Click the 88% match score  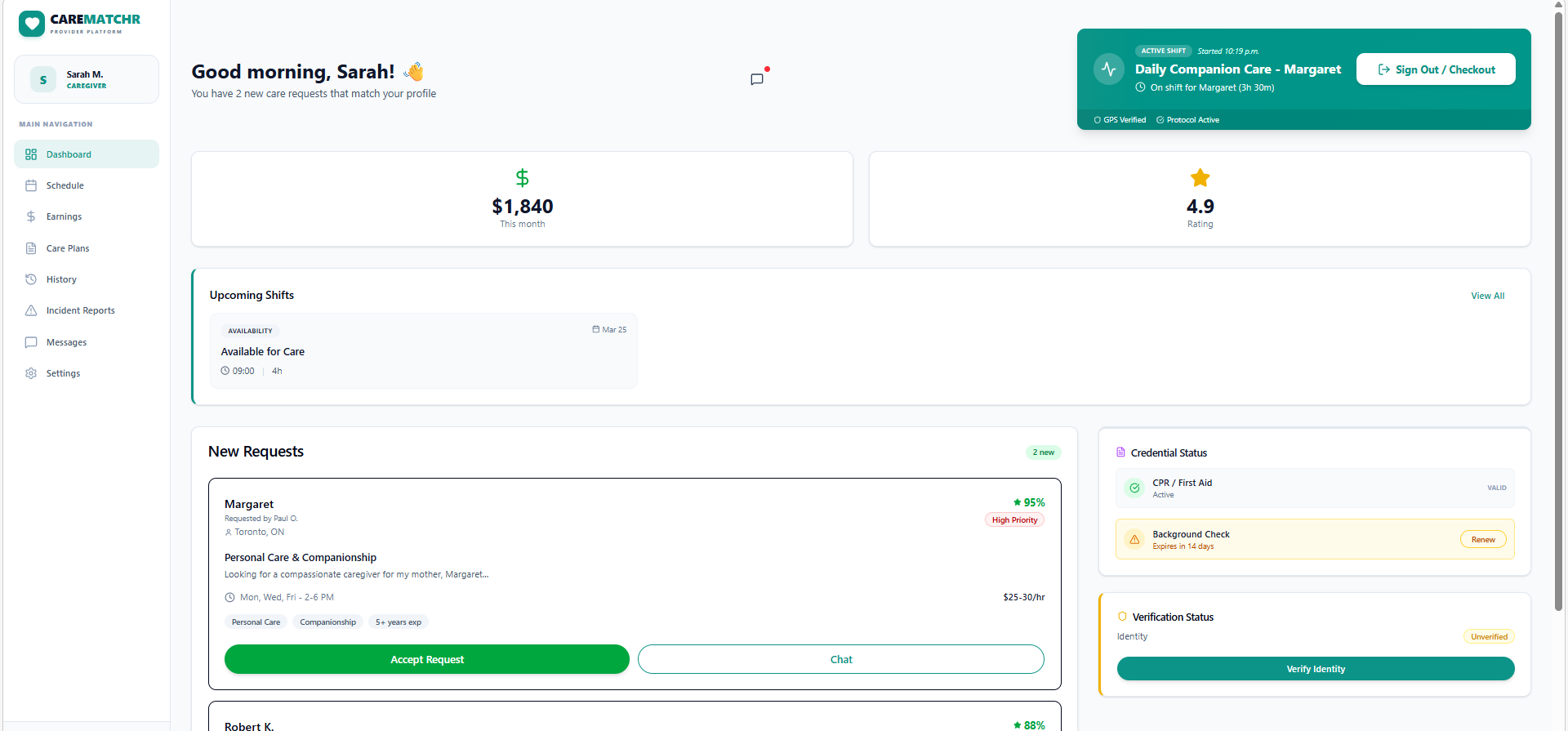click(1029, 725)
